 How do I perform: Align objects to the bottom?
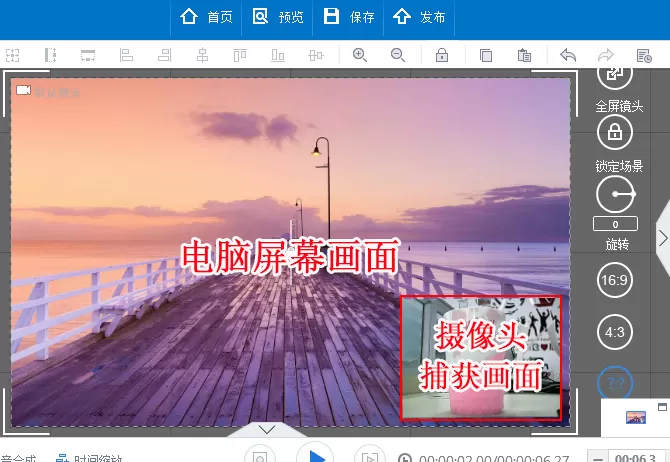278,55
